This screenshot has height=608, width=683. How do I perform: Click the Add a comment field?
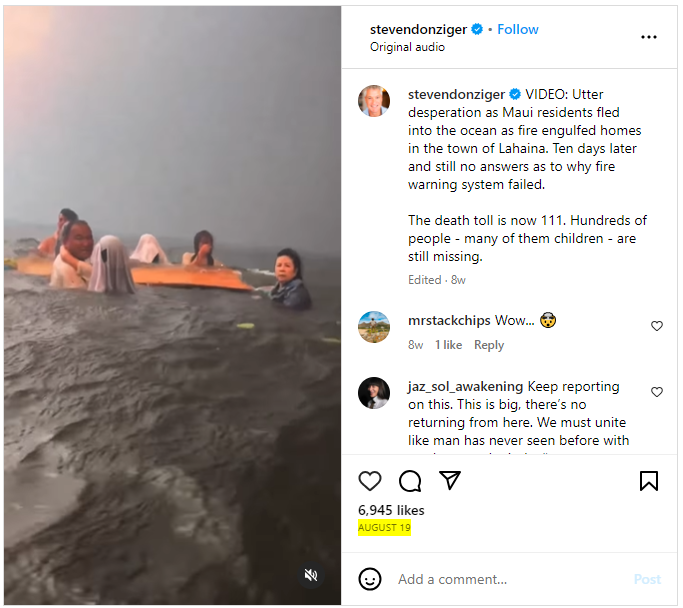[500, 579]
